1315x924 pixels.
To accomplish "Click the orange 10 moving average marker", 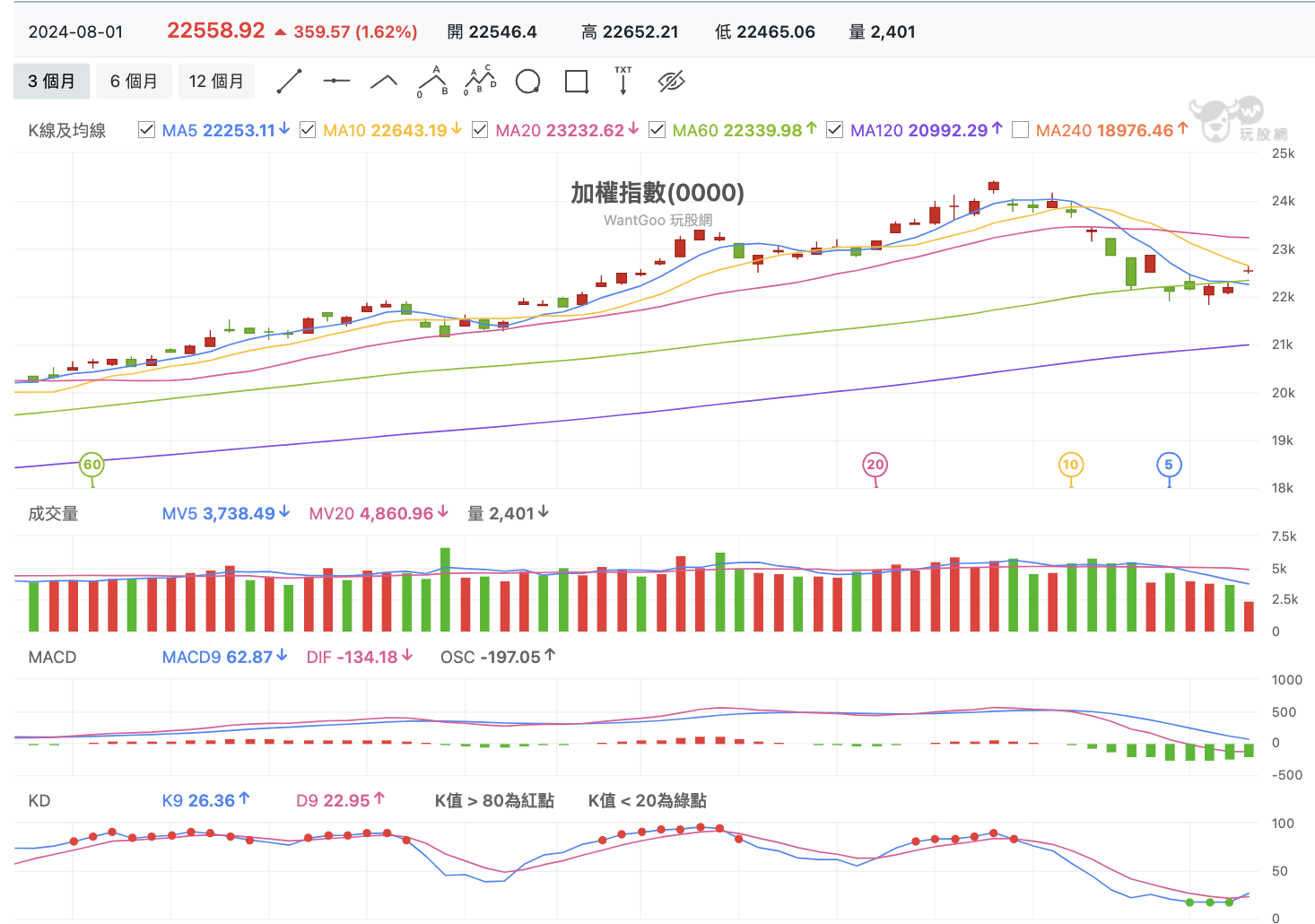I will click(x=1070, y=465).
